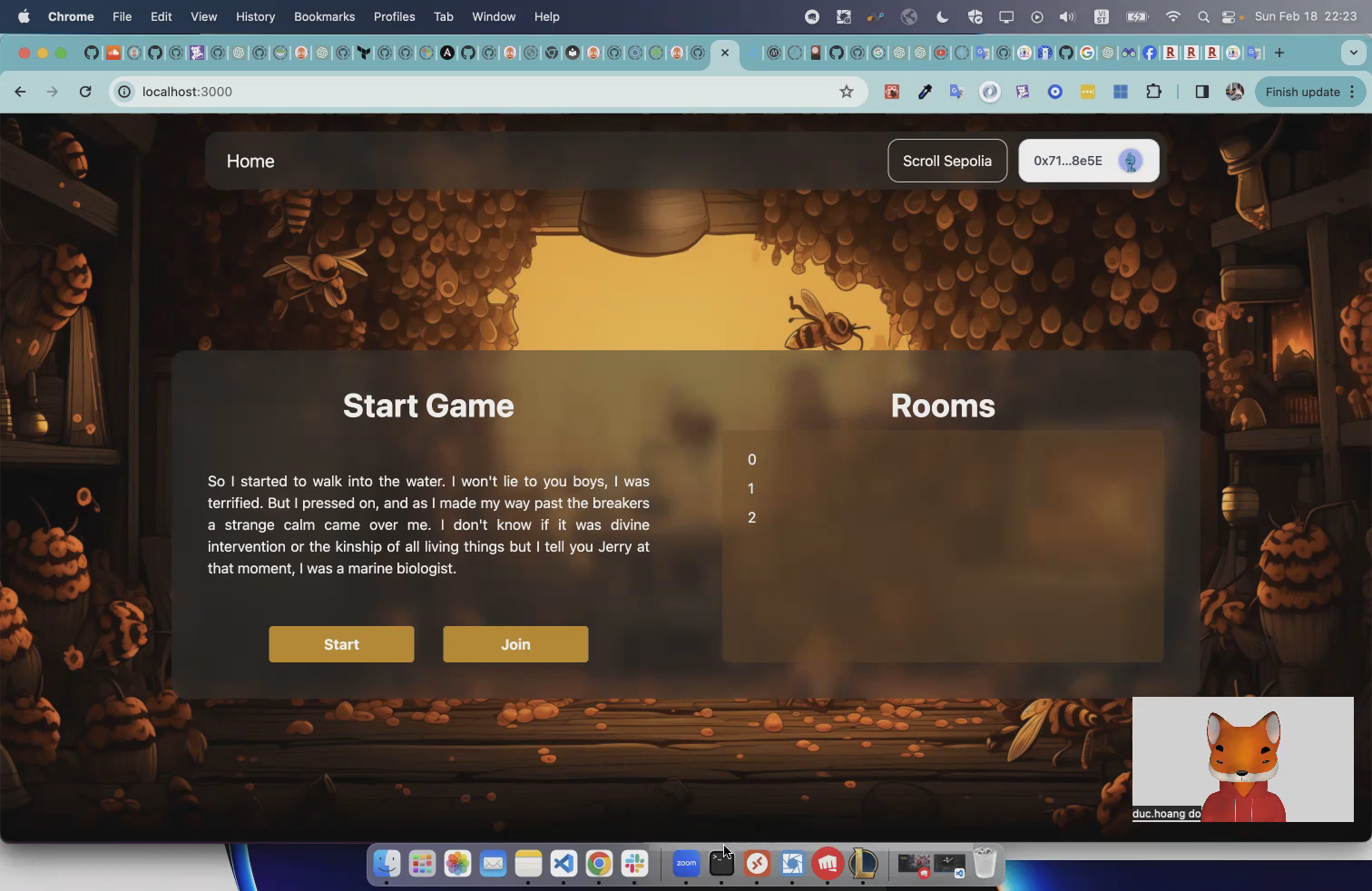Open Zoom from the Dock

[686, 863]
